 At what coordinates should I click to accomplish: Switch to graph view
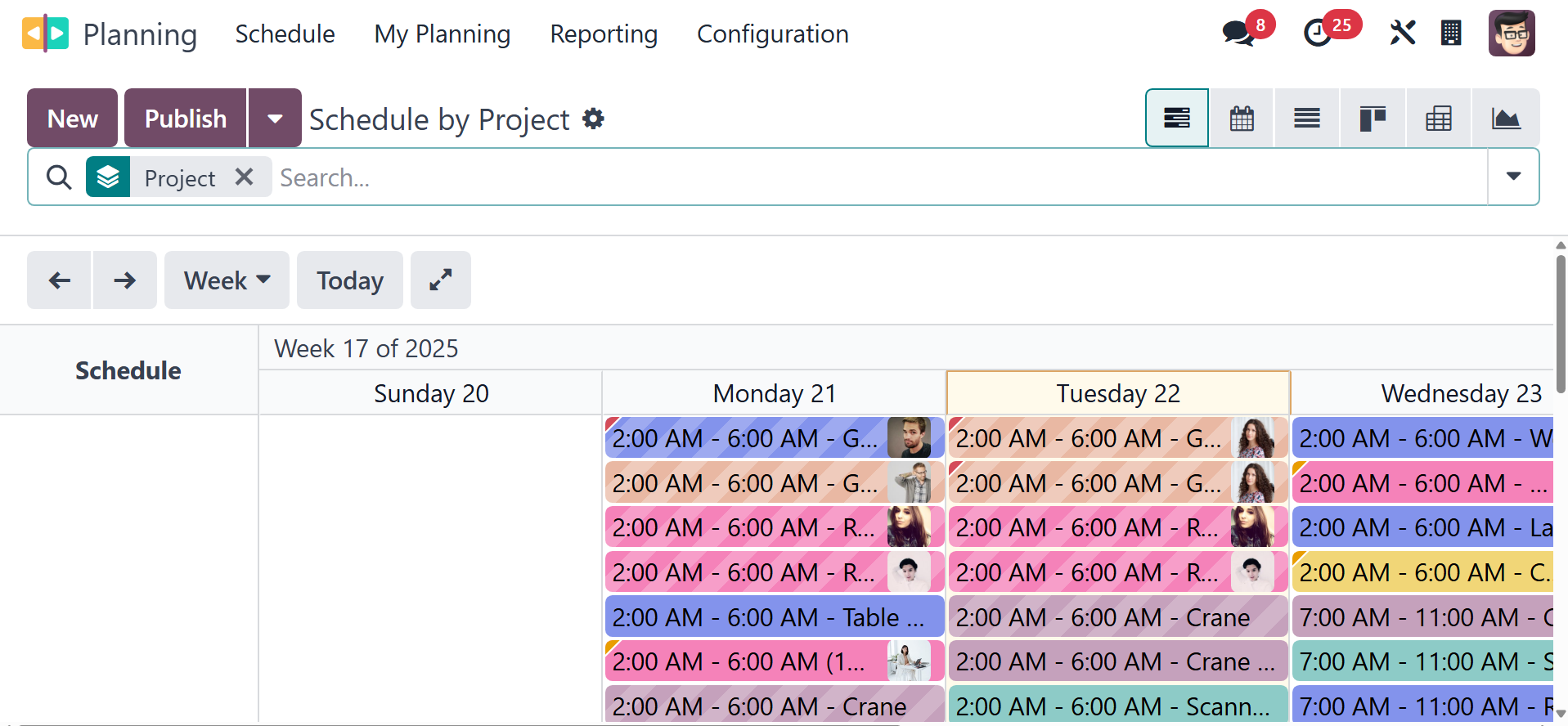tap(1505, 119)
